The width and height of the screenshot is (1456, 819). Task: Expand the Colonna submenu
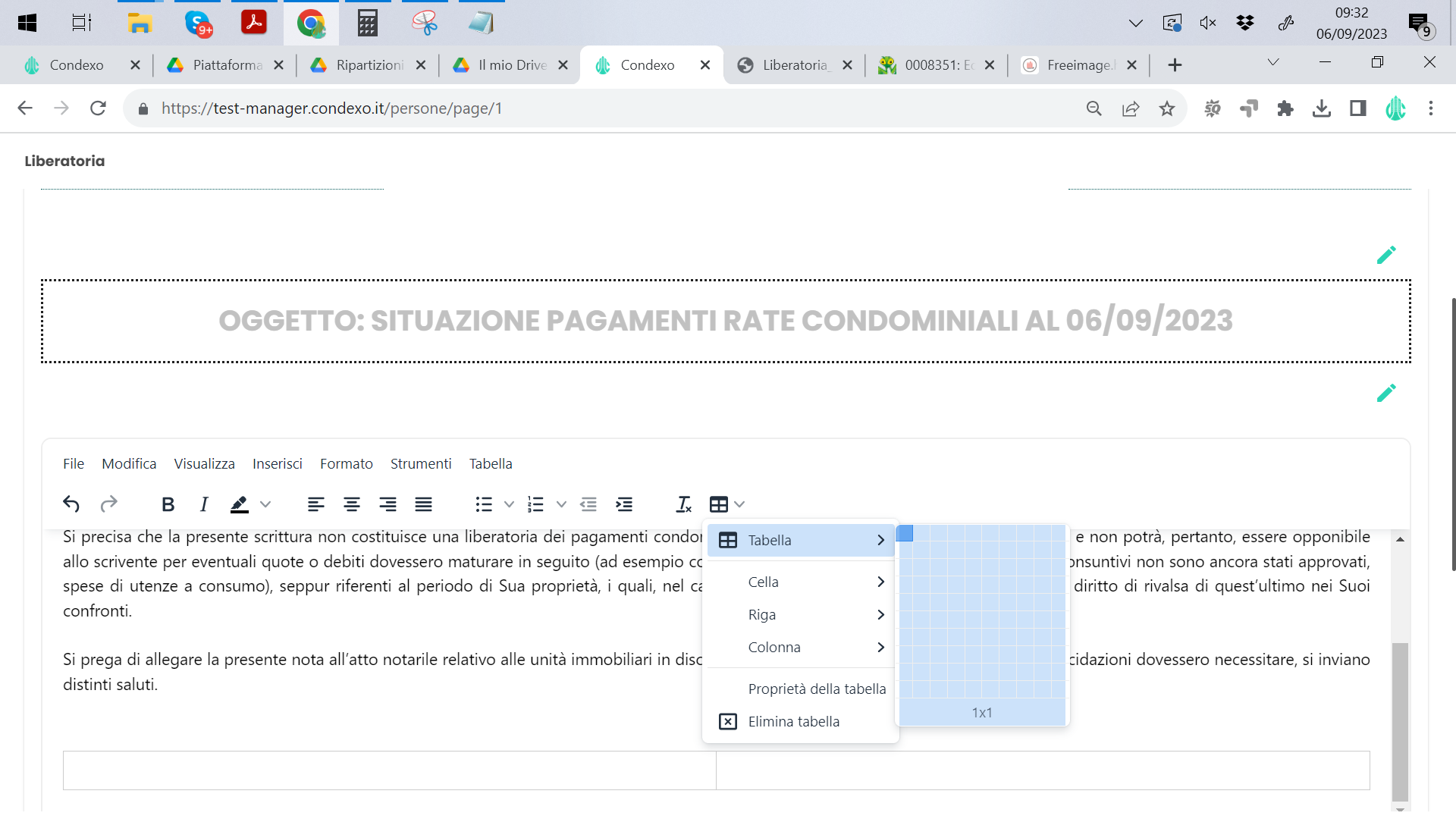[801, 647]
